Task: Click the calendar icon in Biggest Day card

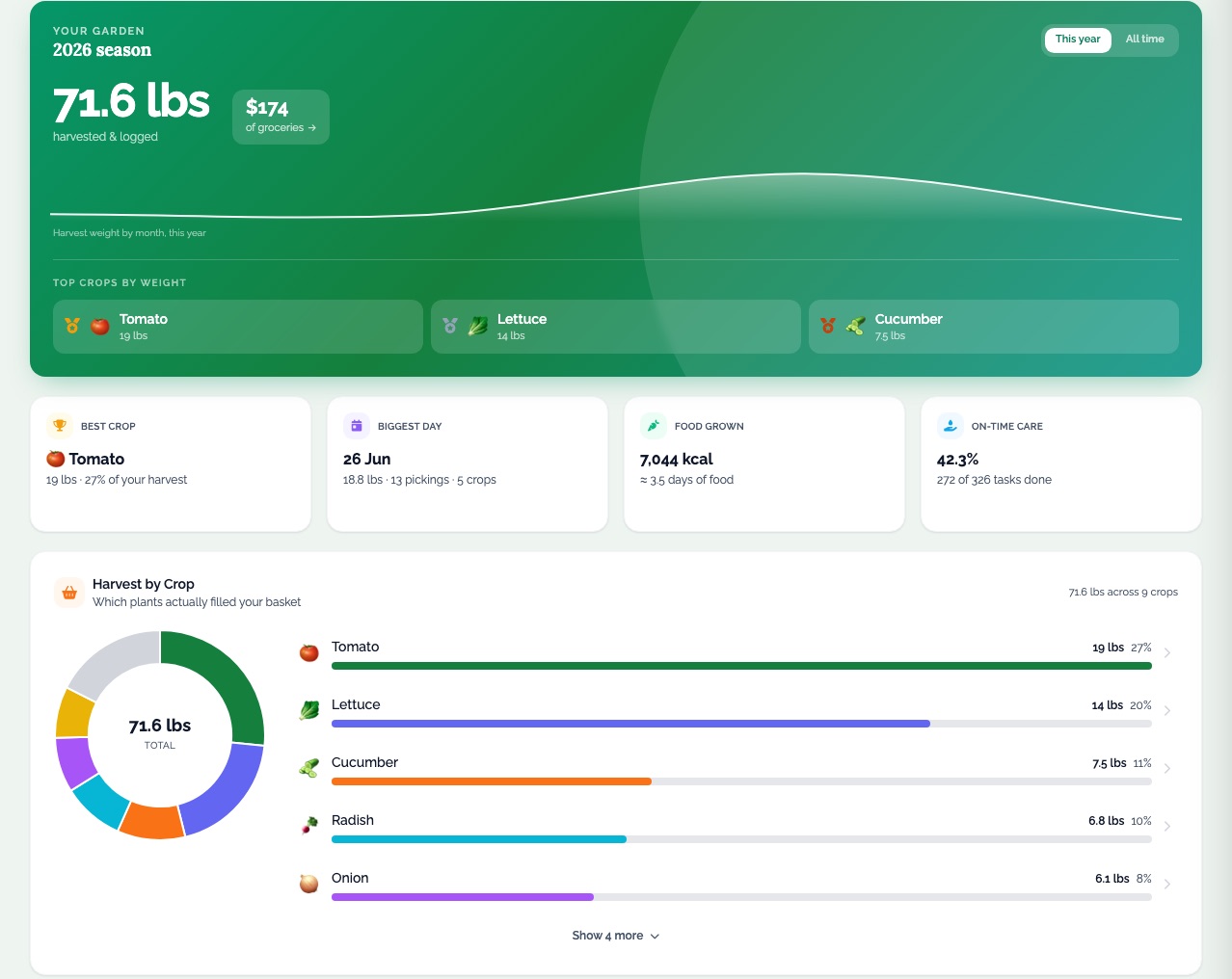Action: (x=357, y=426)
